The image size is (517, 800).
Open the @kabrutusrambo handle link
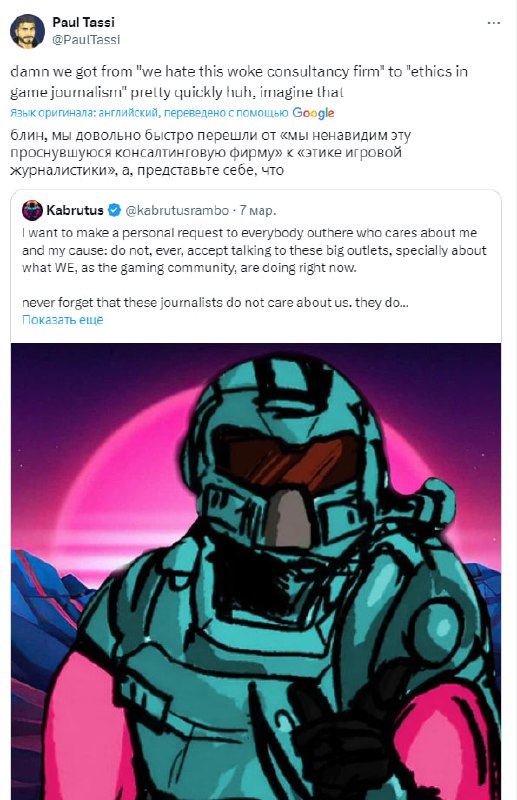point(177,210)
